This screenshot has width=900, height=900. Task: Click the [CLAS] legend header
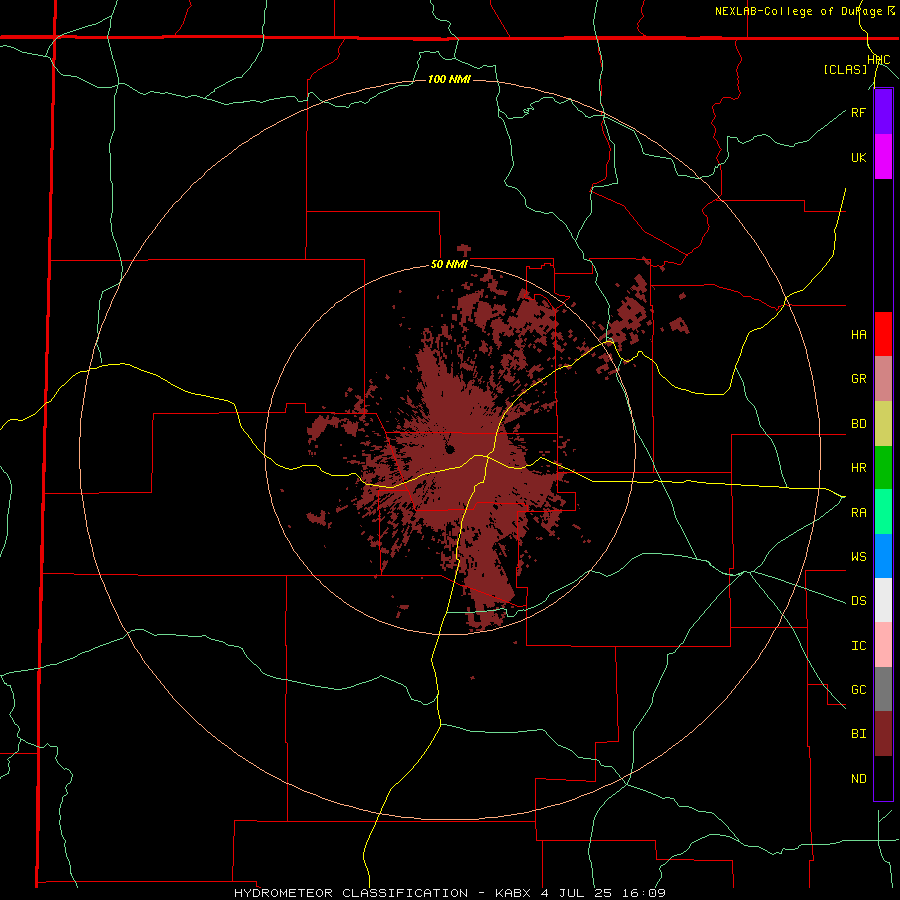[845, 70]
